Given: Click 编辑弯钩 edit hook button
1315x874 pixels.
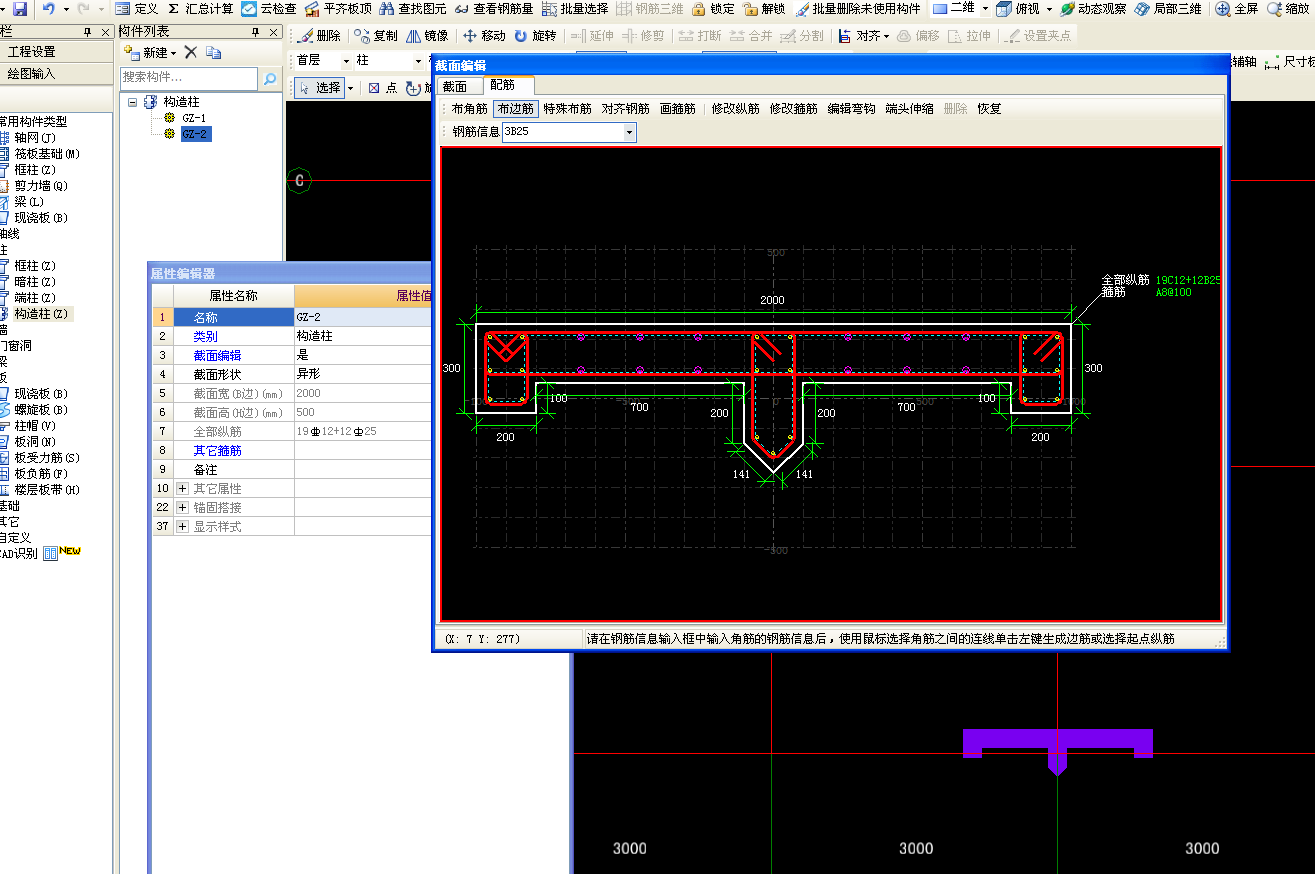Looking at the screenshot, I should [851, 108].
